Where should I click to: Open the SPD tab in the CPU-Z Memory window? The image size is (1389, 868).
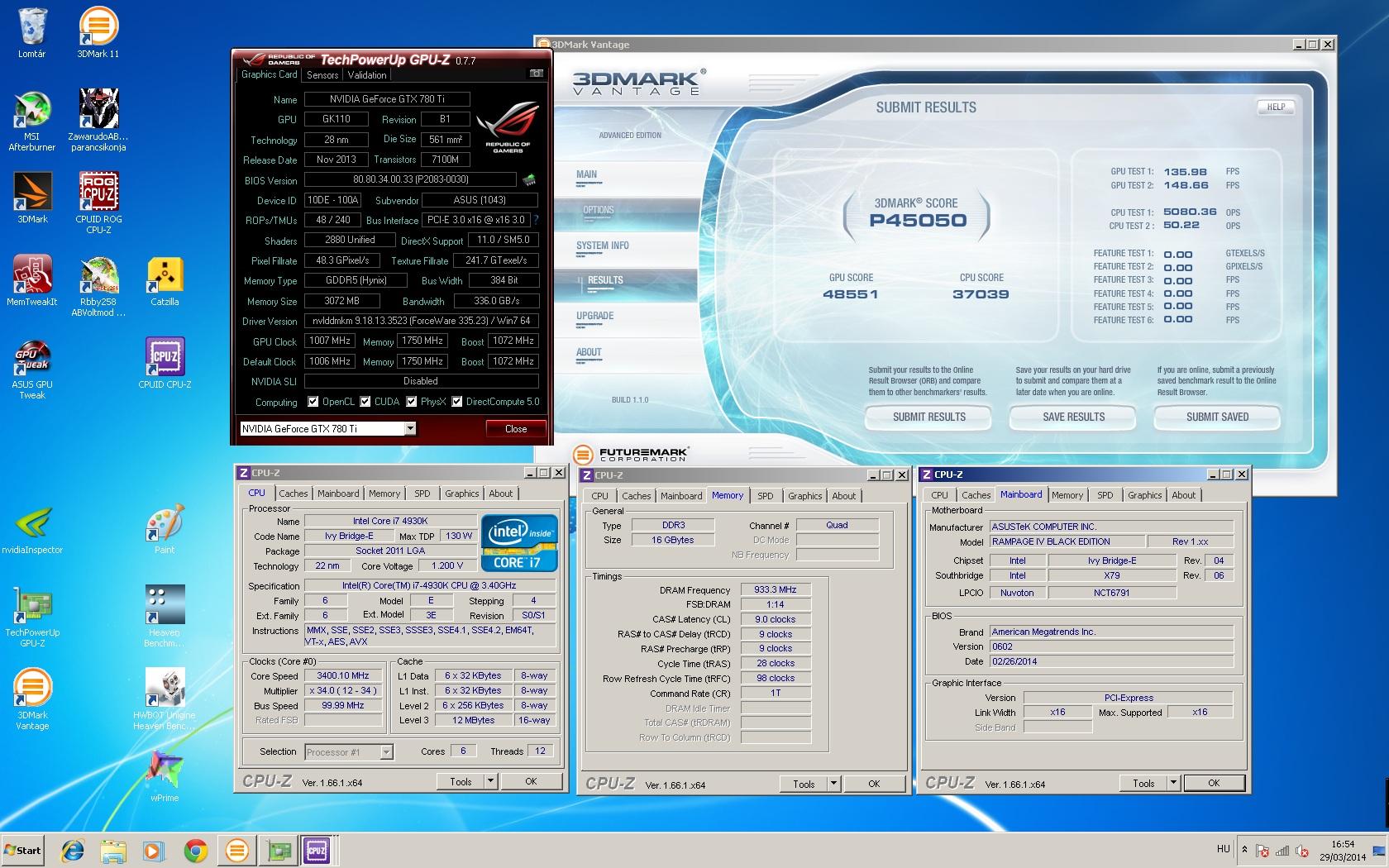tap(766, 496)
